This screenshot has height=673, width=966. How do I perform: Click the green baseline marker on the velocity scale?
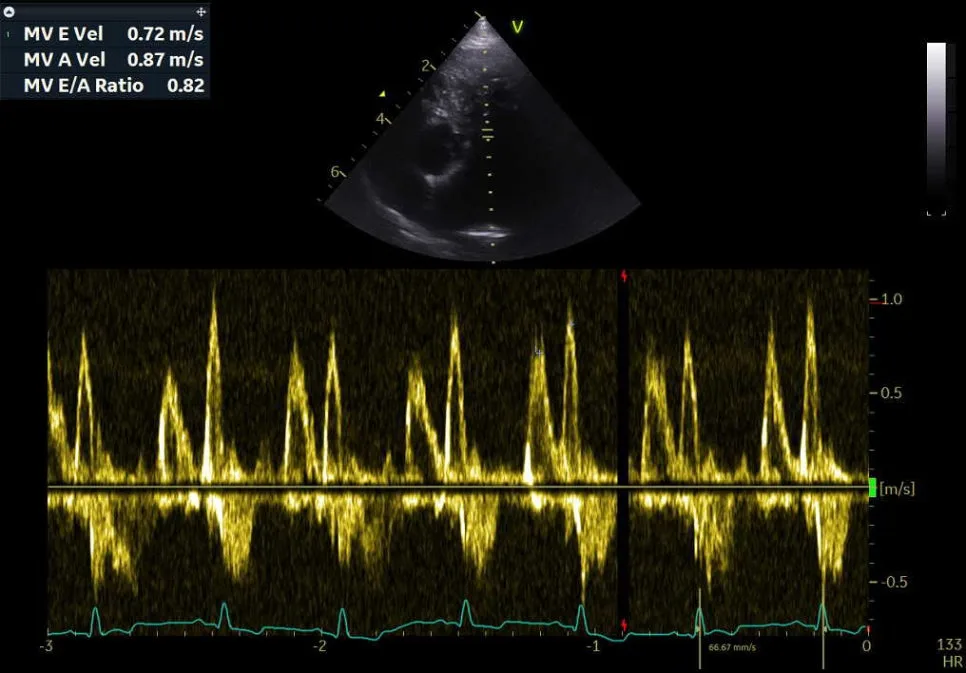pyautogui.click(x=872, y=487)
